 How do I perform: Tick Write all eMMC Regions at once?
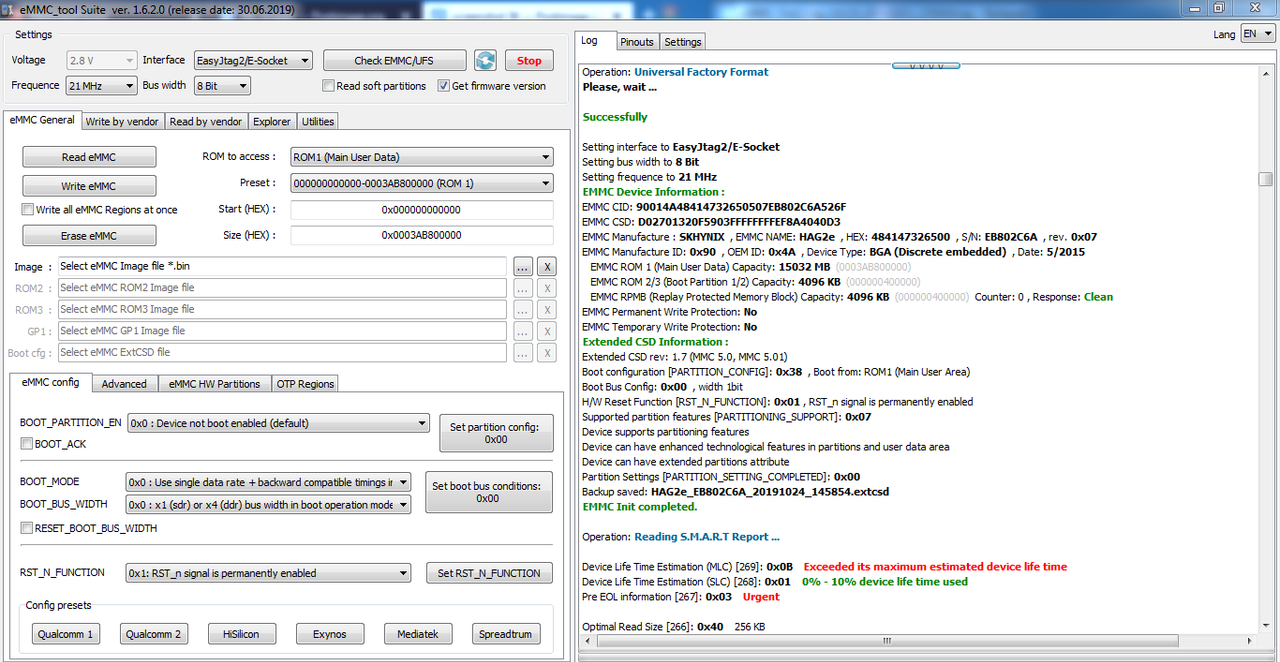27,210
